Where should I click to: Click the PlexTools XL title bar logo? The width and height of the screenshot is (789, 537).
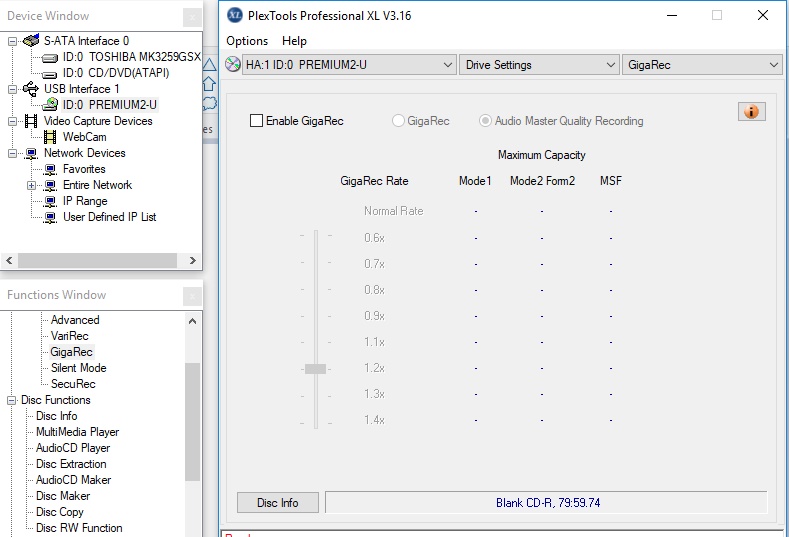click(x=235, y=16)
